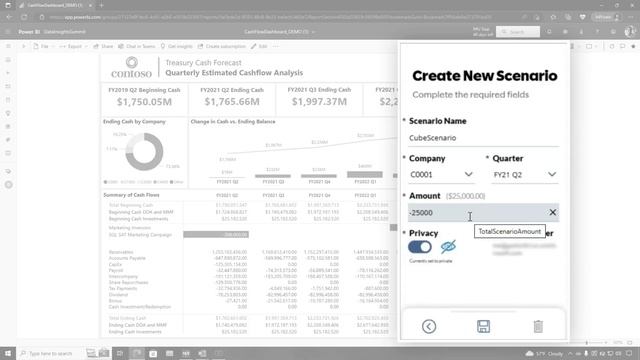This screenshot has height=360, width=640.
Task: Open the report title CashFlowDashboard dropdown
Action: pyautogui.click(x=280, y=32)
